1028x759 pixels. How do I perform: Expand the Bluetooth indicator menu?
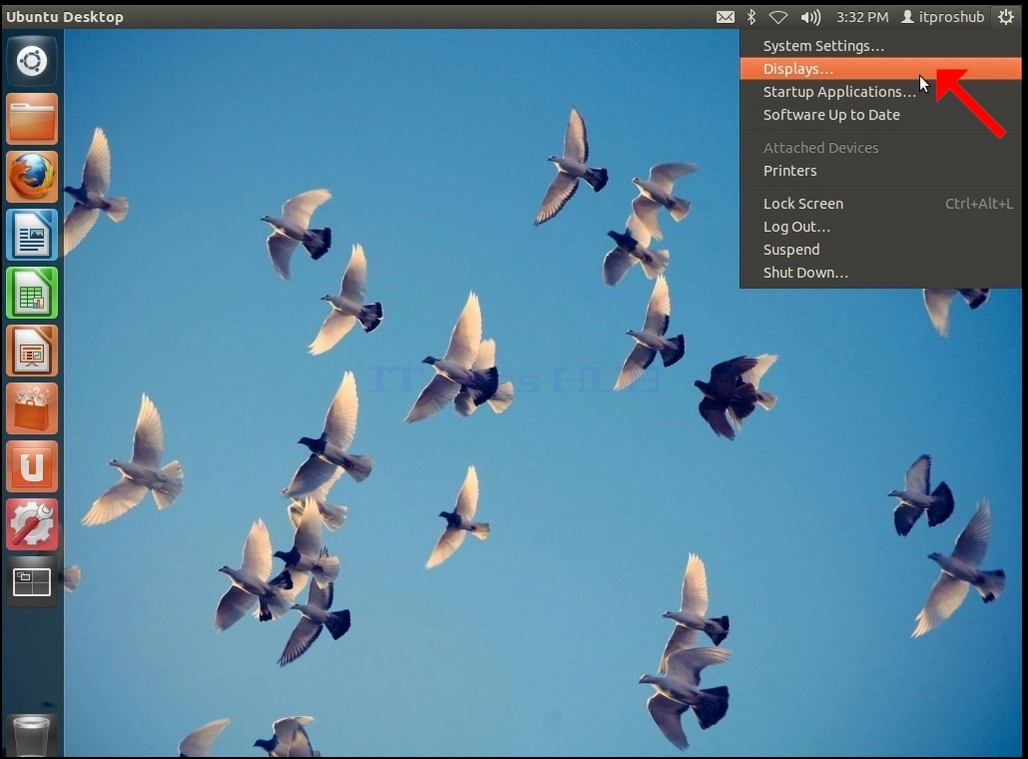(x=751, y=17)
